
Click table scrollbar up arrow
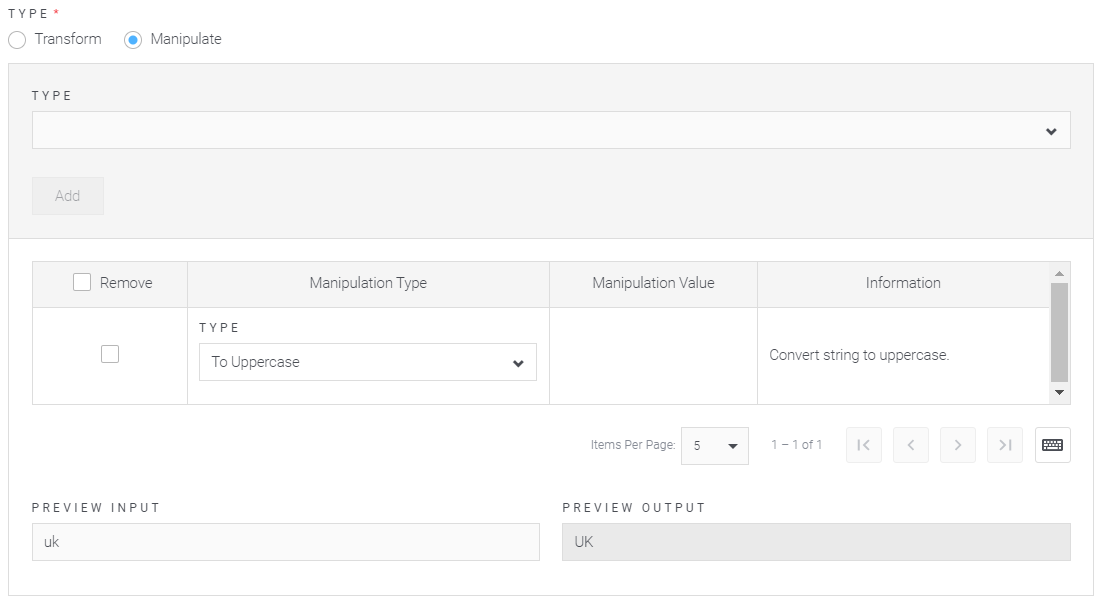(x=1060, y=273)
